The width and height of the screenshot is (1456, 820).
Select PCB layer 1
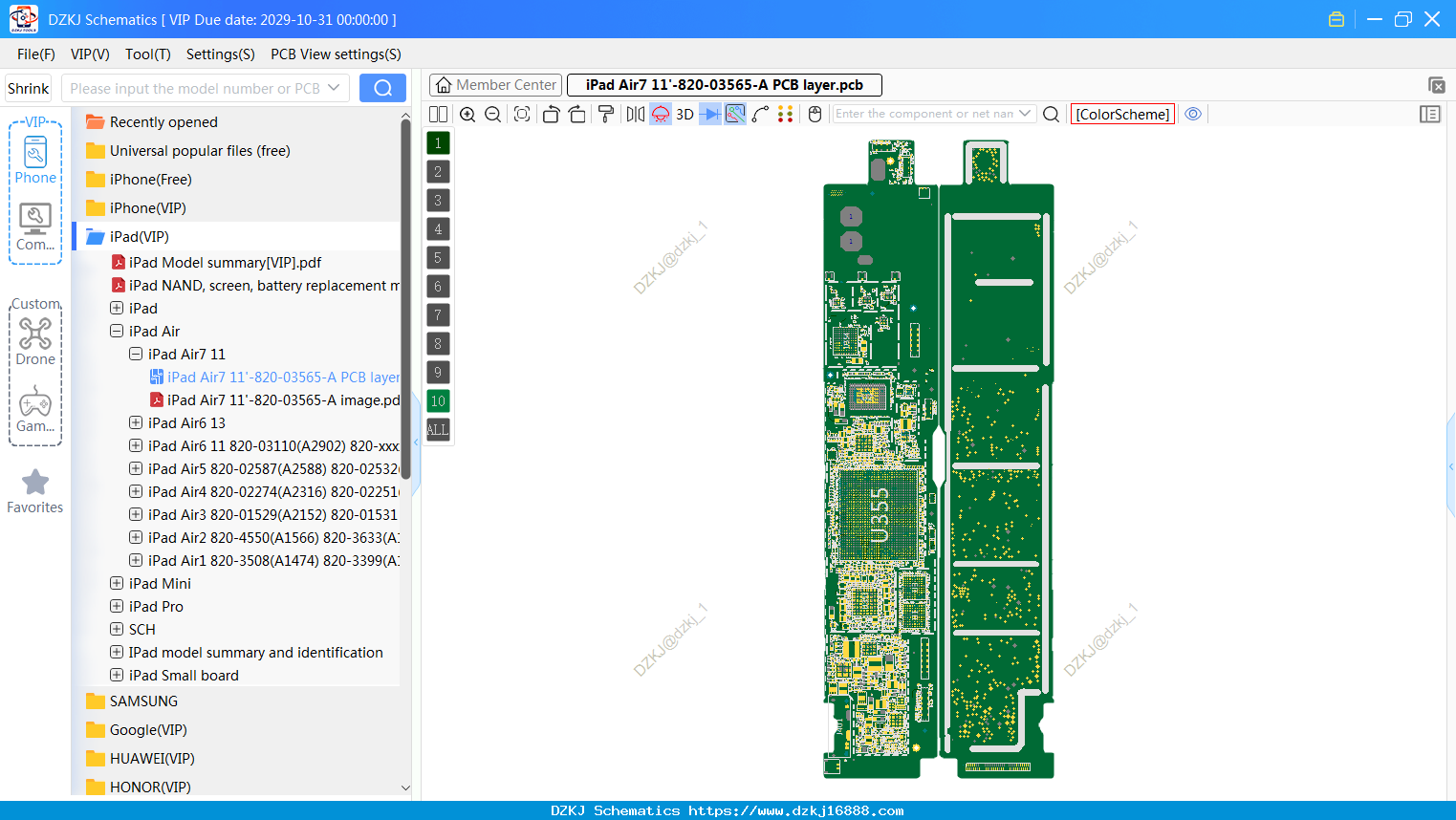(x=438, y=143)
